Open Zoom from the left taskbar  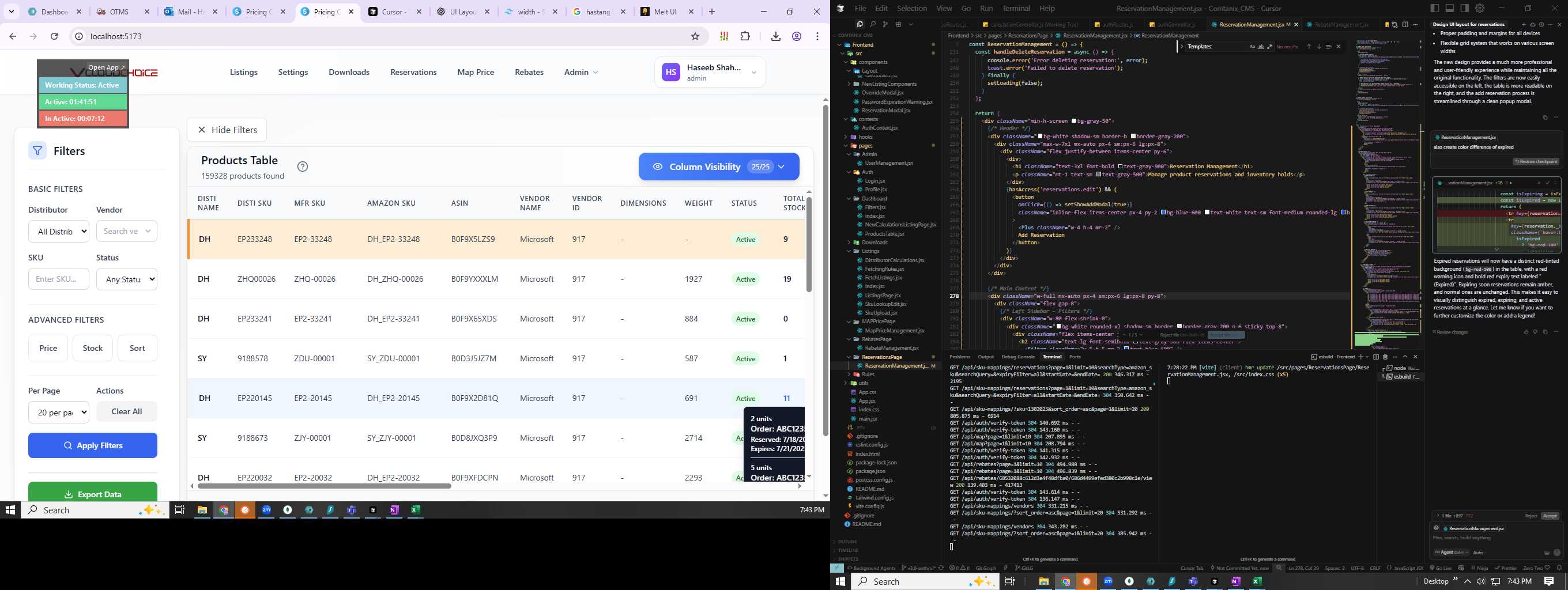pos(266,510)
